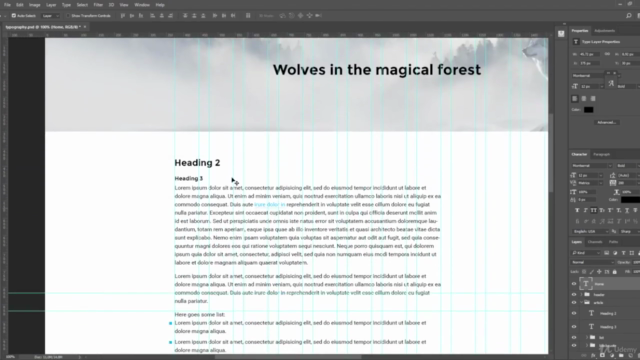
Task: Left align text in Properties panel
Action: coord(575,98)
